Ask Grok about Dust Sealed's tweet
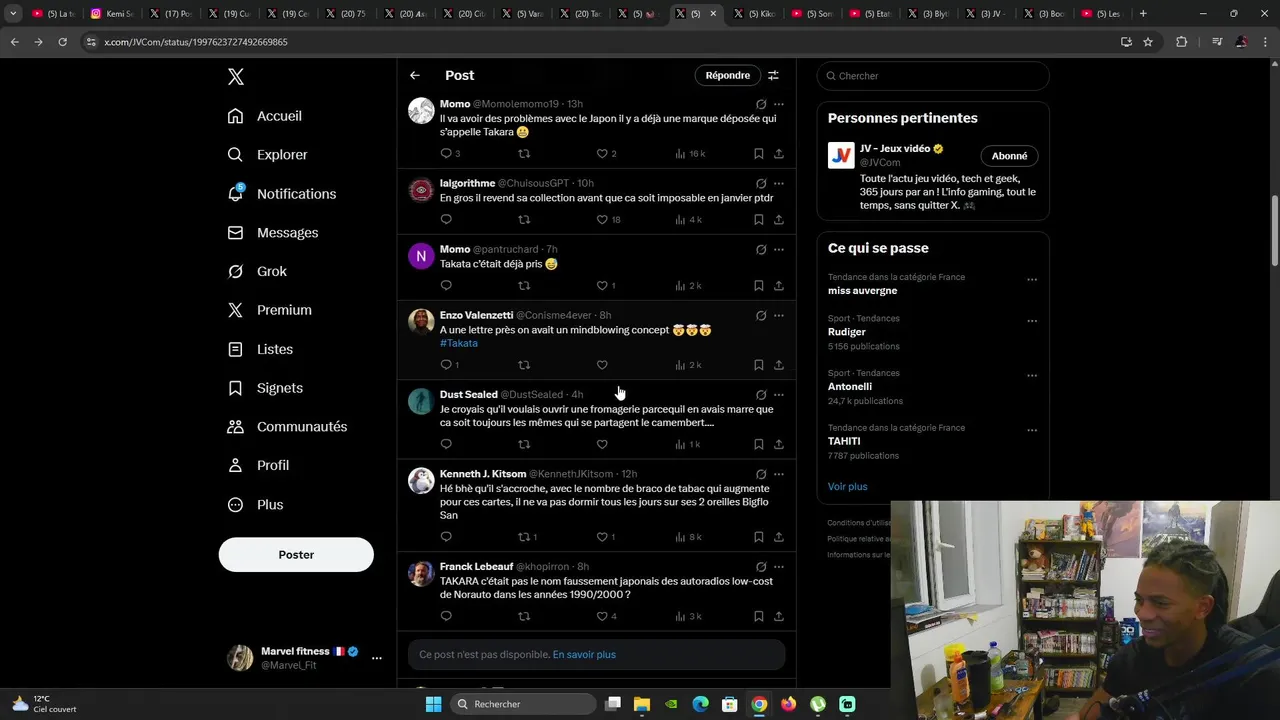Image resolution: width=1280 pixels, height=720 pixels. point(761,394)
